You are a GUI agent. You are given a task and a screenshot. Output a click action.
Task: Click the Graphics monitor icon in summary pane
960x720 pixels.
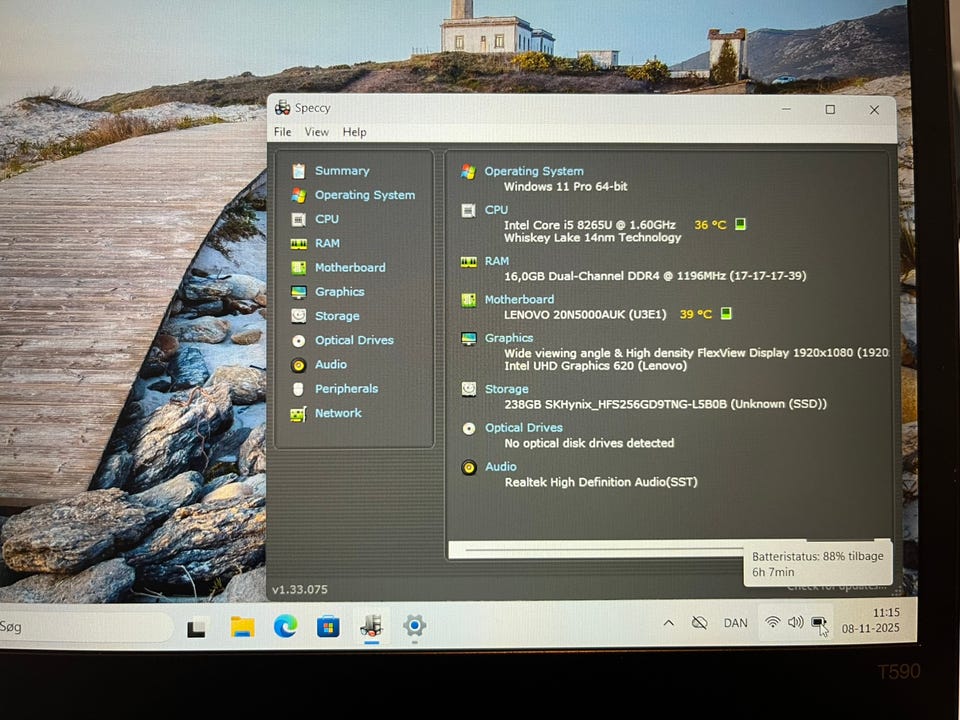[x=469, y=339]
